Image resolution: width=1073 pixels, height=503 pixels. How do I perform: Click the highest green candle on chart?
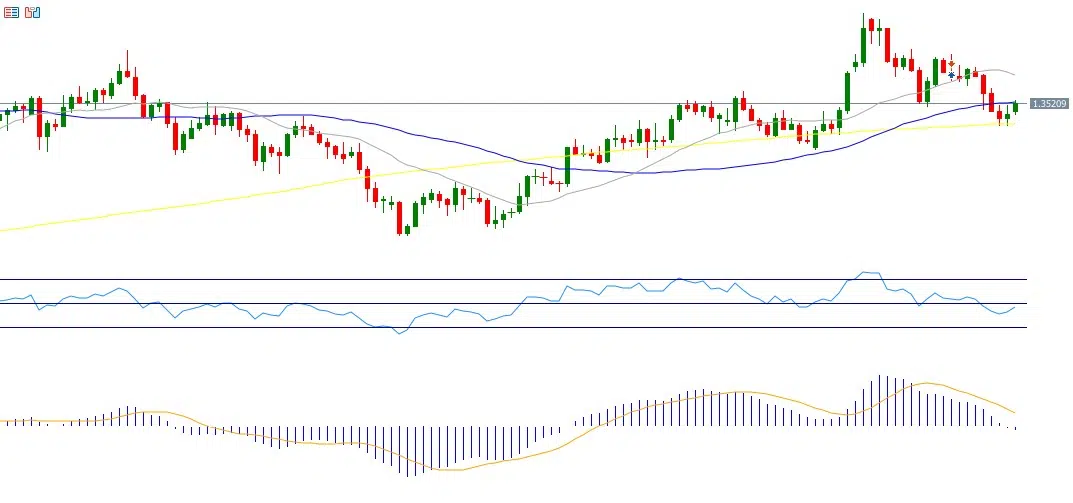863,44
